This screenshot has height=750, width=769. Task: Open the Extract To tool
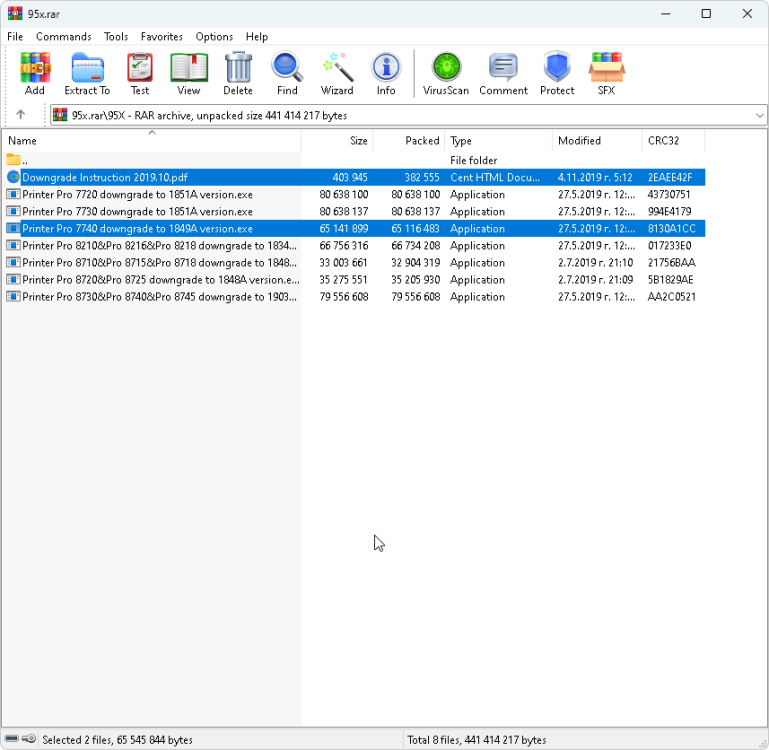click(87, 74)
